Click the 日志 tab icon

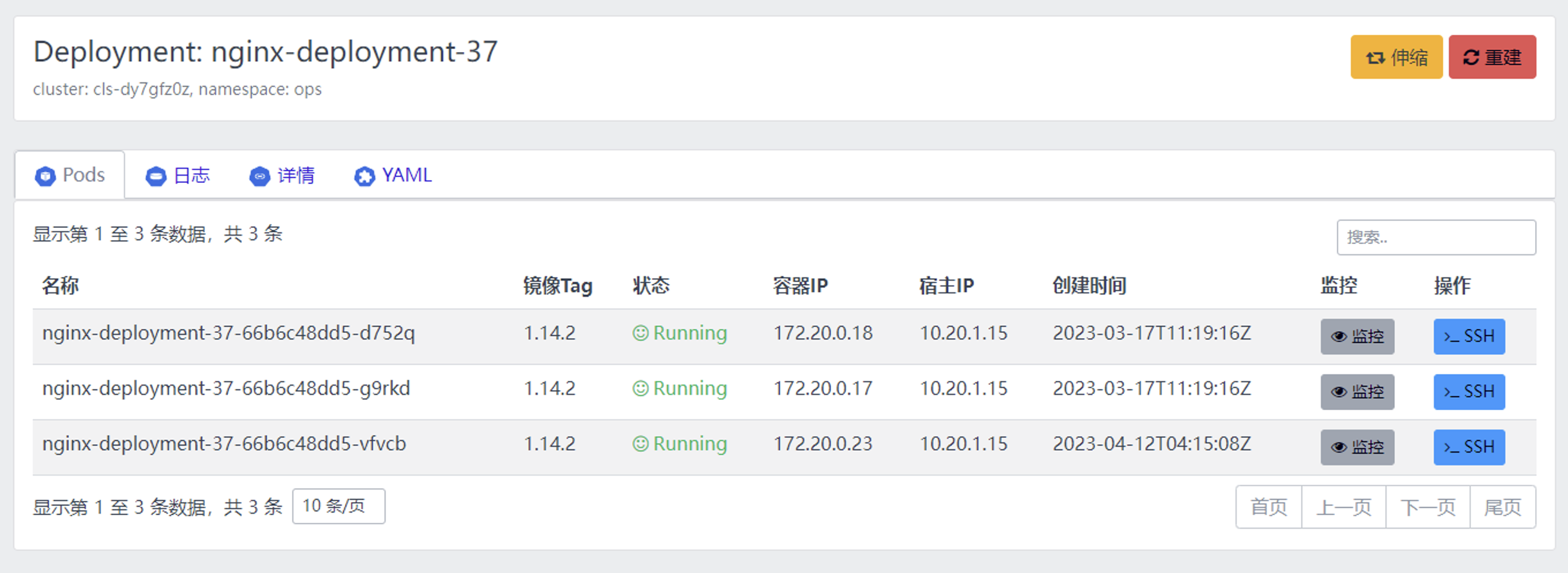pyautogui.click(x=156, y=176)
